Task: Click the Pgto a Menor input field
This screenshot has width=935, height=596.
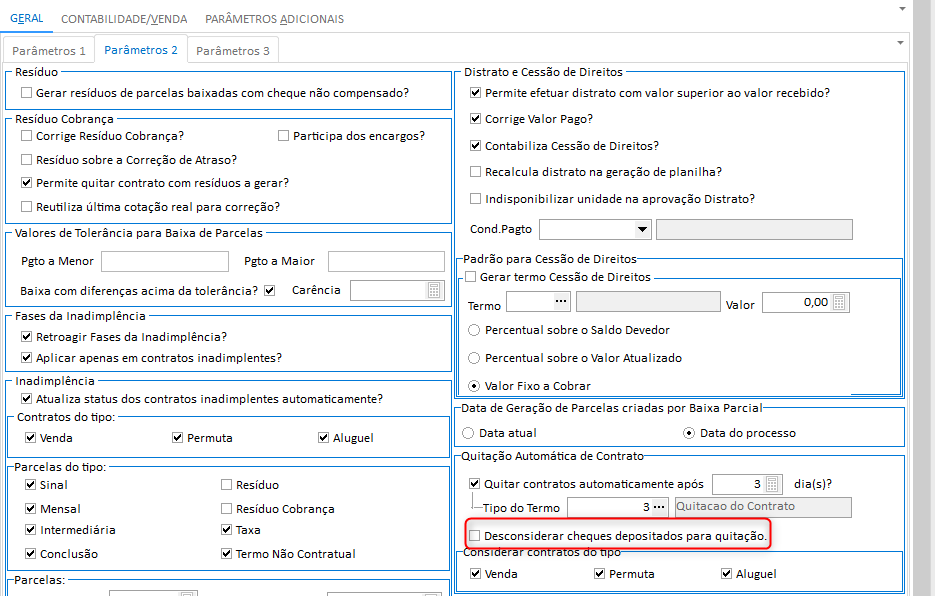Action: pyautogui.click(x=165, y=262)
